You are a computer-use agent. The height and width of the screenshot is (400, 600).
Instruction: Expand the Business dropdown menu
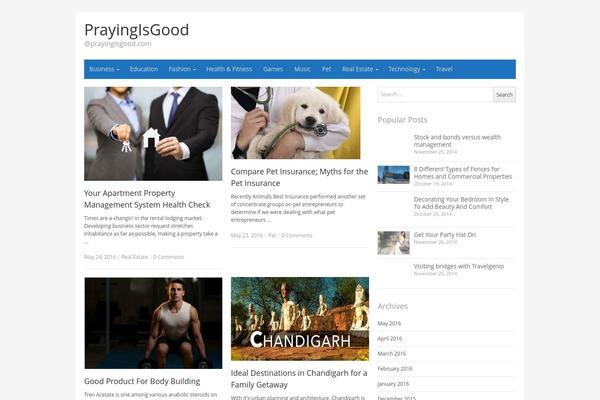(104, 69)
